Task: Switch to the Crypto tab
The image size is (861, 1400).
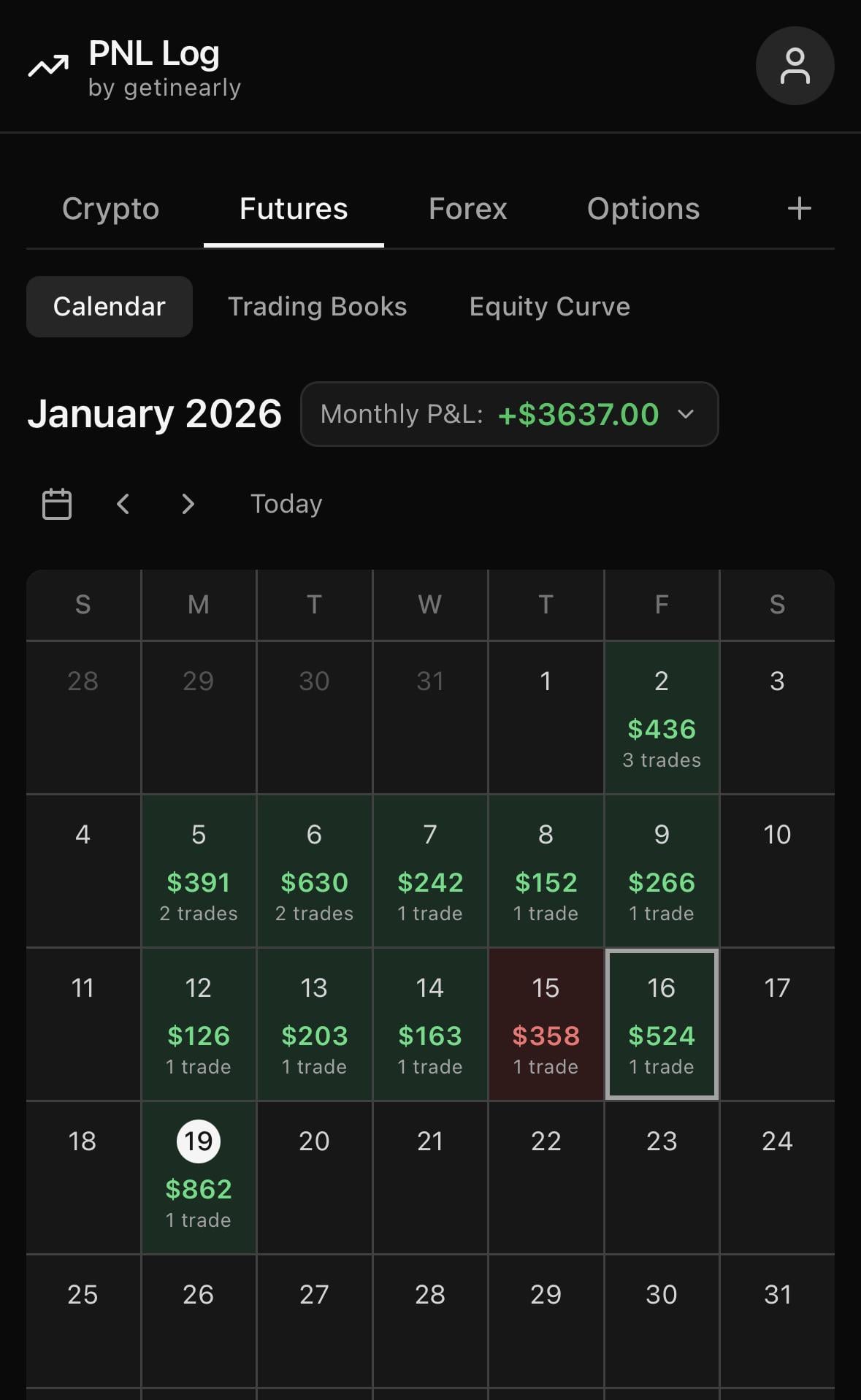Action: click(110, 209)
